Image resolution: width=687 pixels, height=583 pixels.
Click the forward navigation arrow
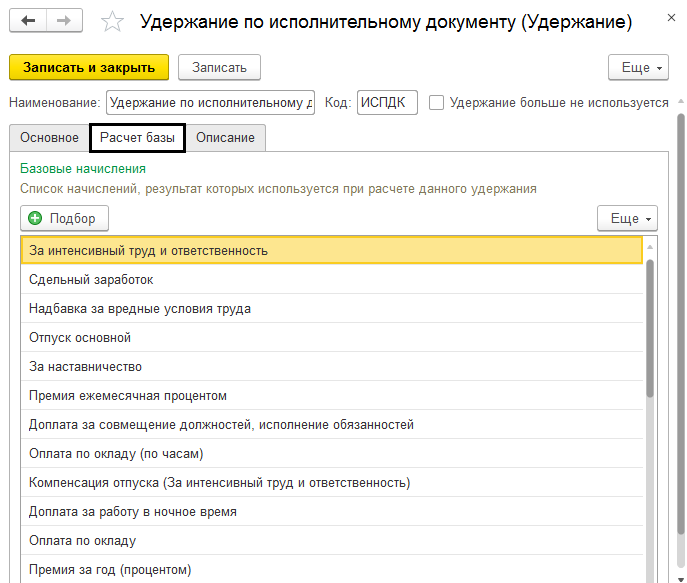(64, 21)
